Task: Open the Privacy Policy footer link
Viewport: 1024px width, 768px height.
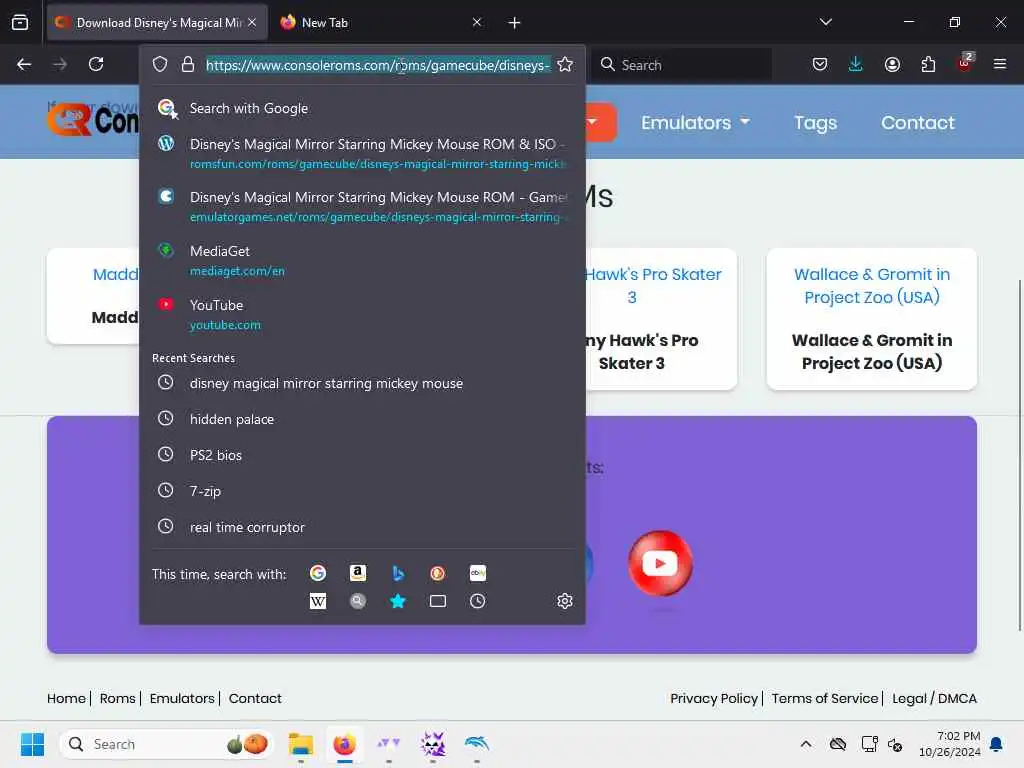Action: pyautogui.click(x=714, y=698)
